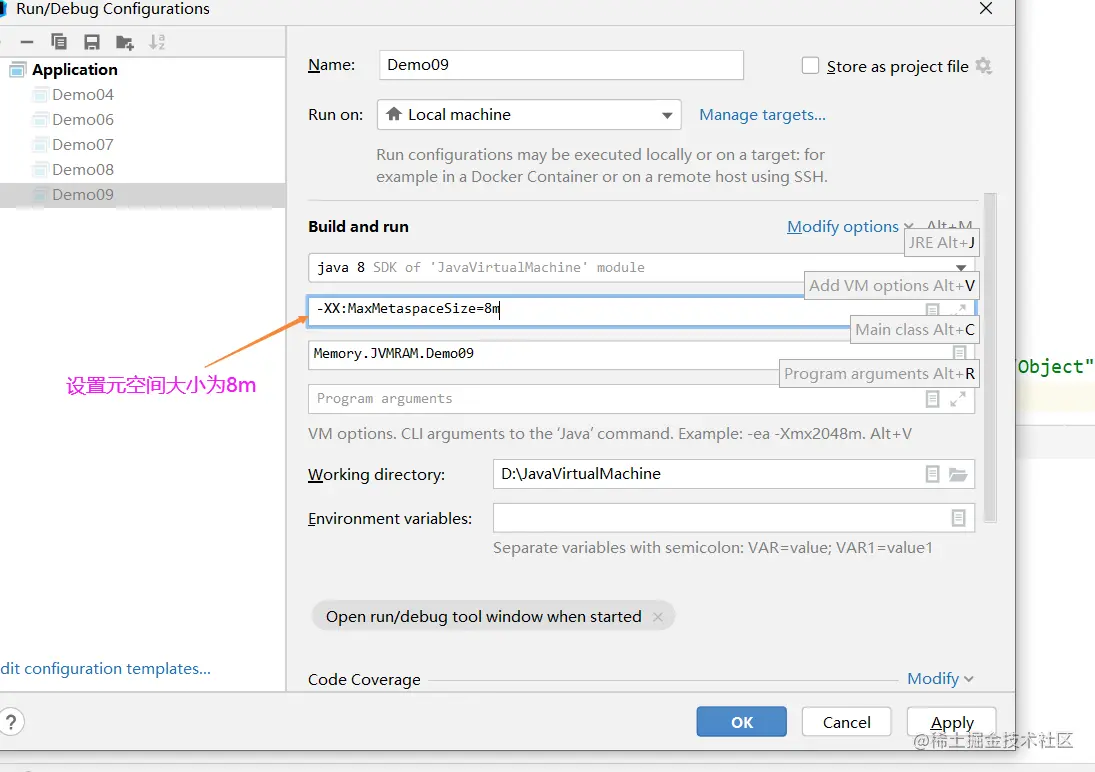The width and height of the screenshot is (1095, 772).
Task: Expand the VM options field
Action: pos(961,309)
